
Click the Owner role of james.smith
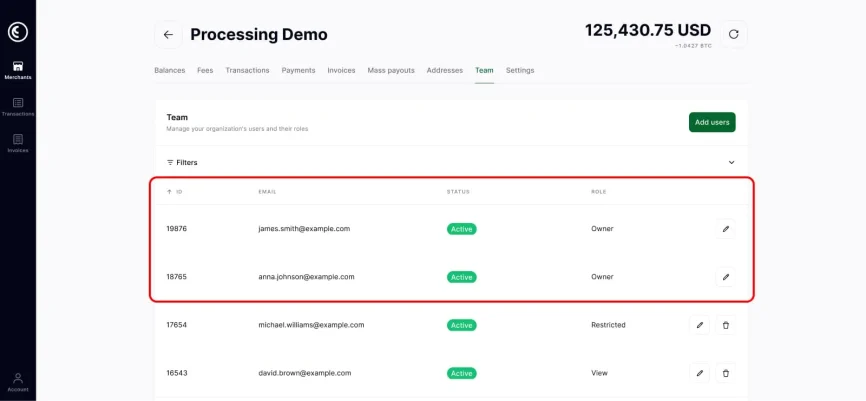[x=602, y=229]
